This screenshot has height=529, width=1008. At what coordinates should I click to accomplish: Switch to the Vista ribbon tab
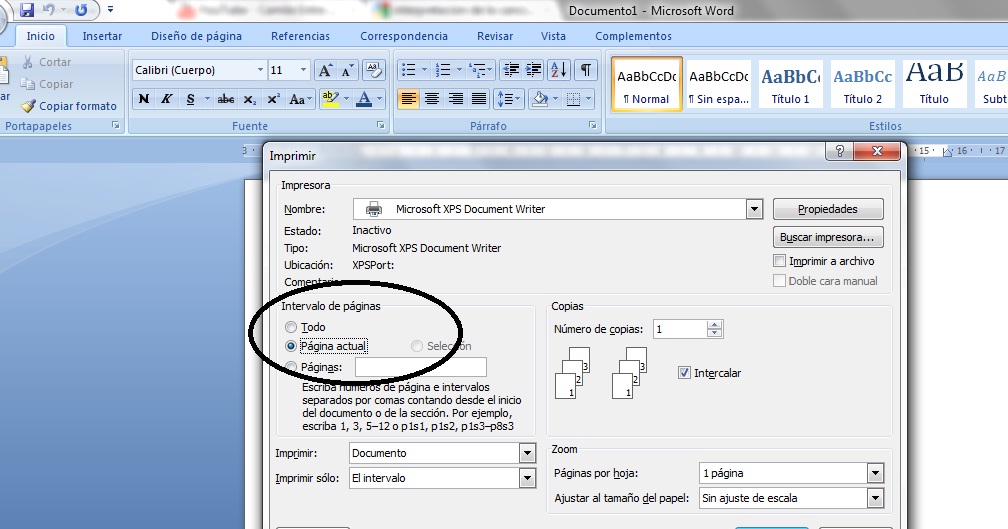tap(553, 36)
